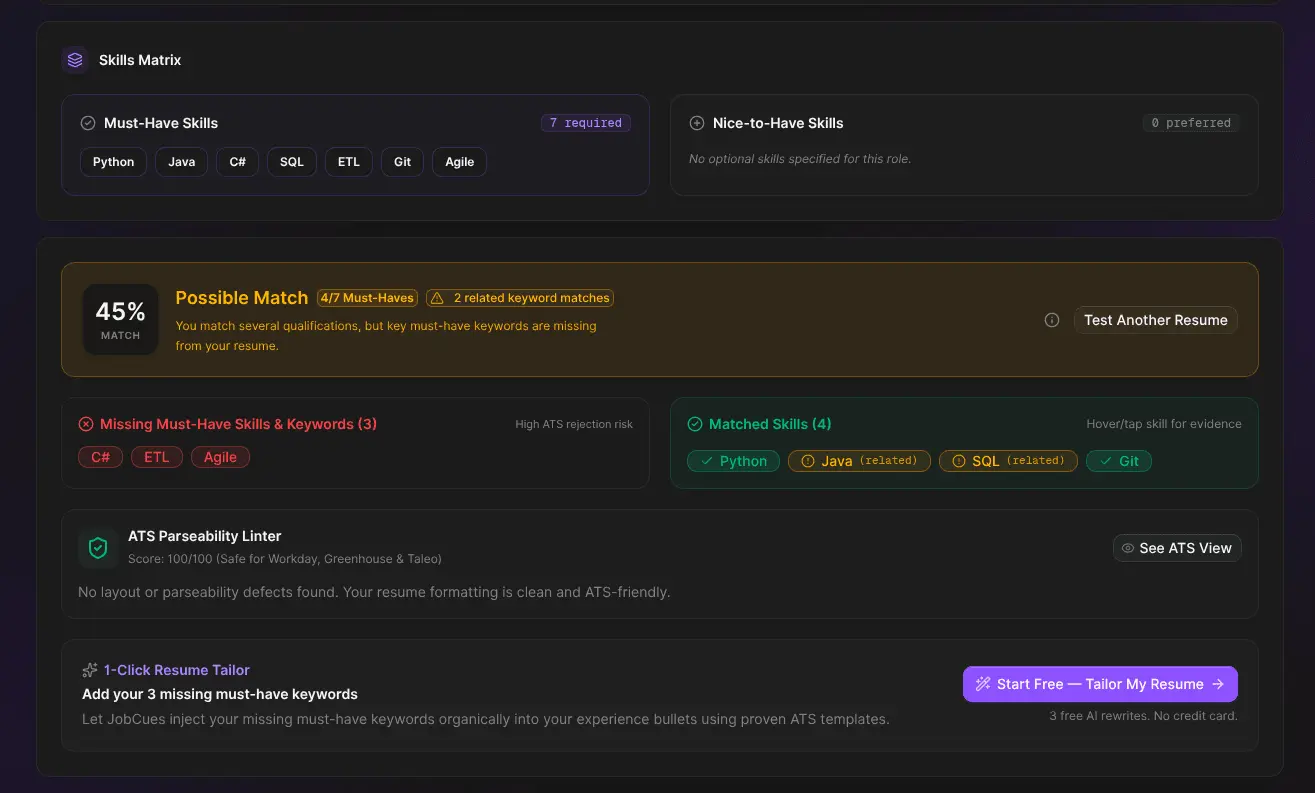Select the C# must-have skill chip
The height and width of the screenshot is (793, 1315).
[x=238, y=162]
